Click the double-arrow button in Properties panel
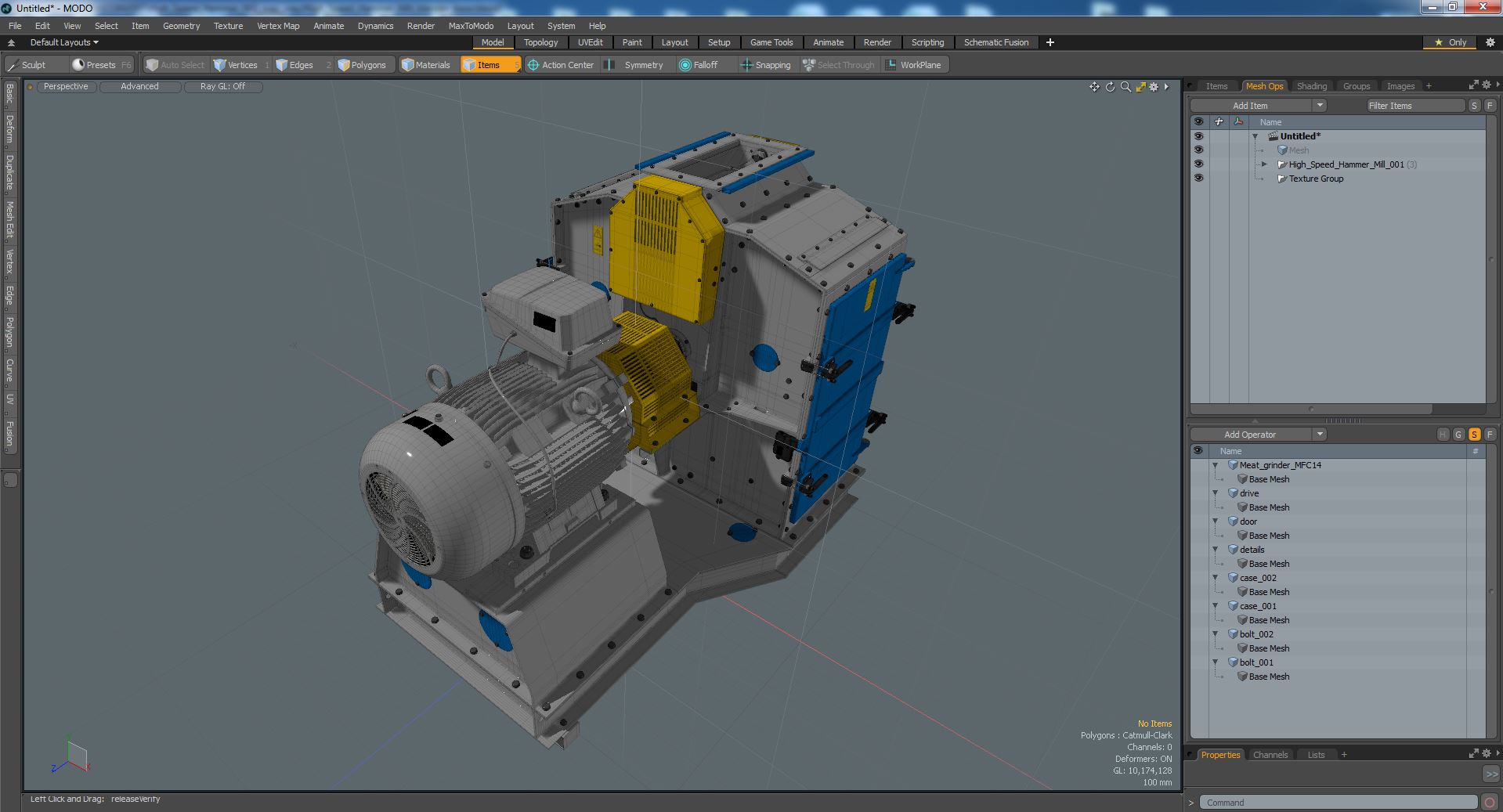Image resolution: width=1503 pixels, height=812 pixels. (1490, 774)
